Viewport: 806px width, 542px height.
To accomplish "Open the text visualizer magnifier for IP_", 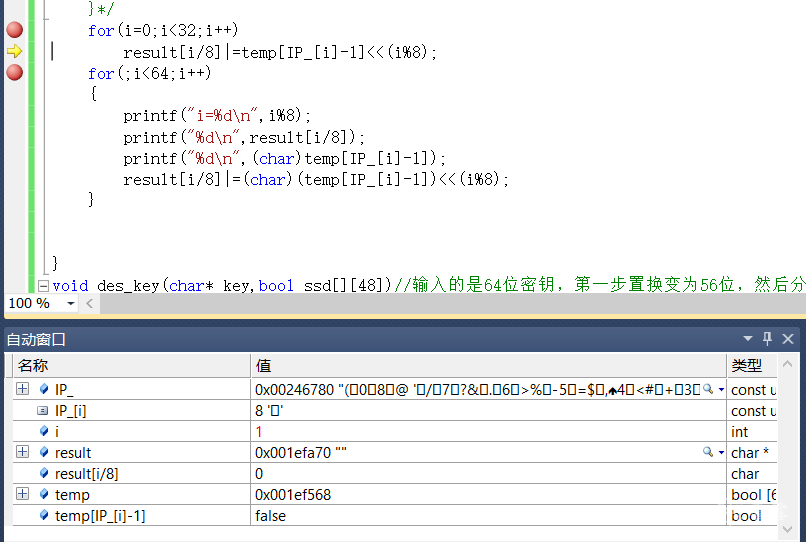I will pyautogui.click(x=707, y=389).
